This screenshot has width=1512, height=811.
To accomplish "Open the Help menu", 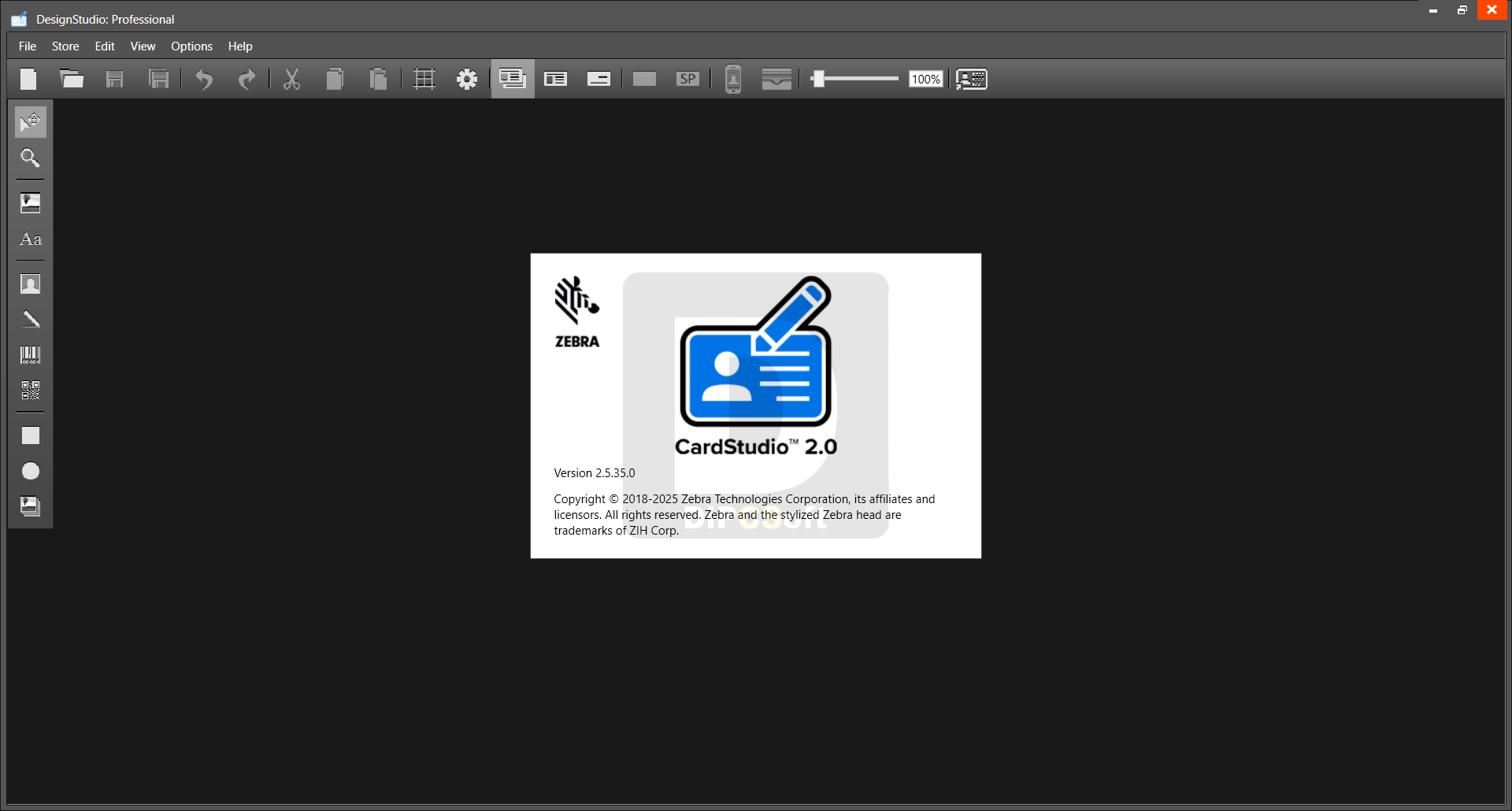I will pyautogui.click(x=240, y=46).
